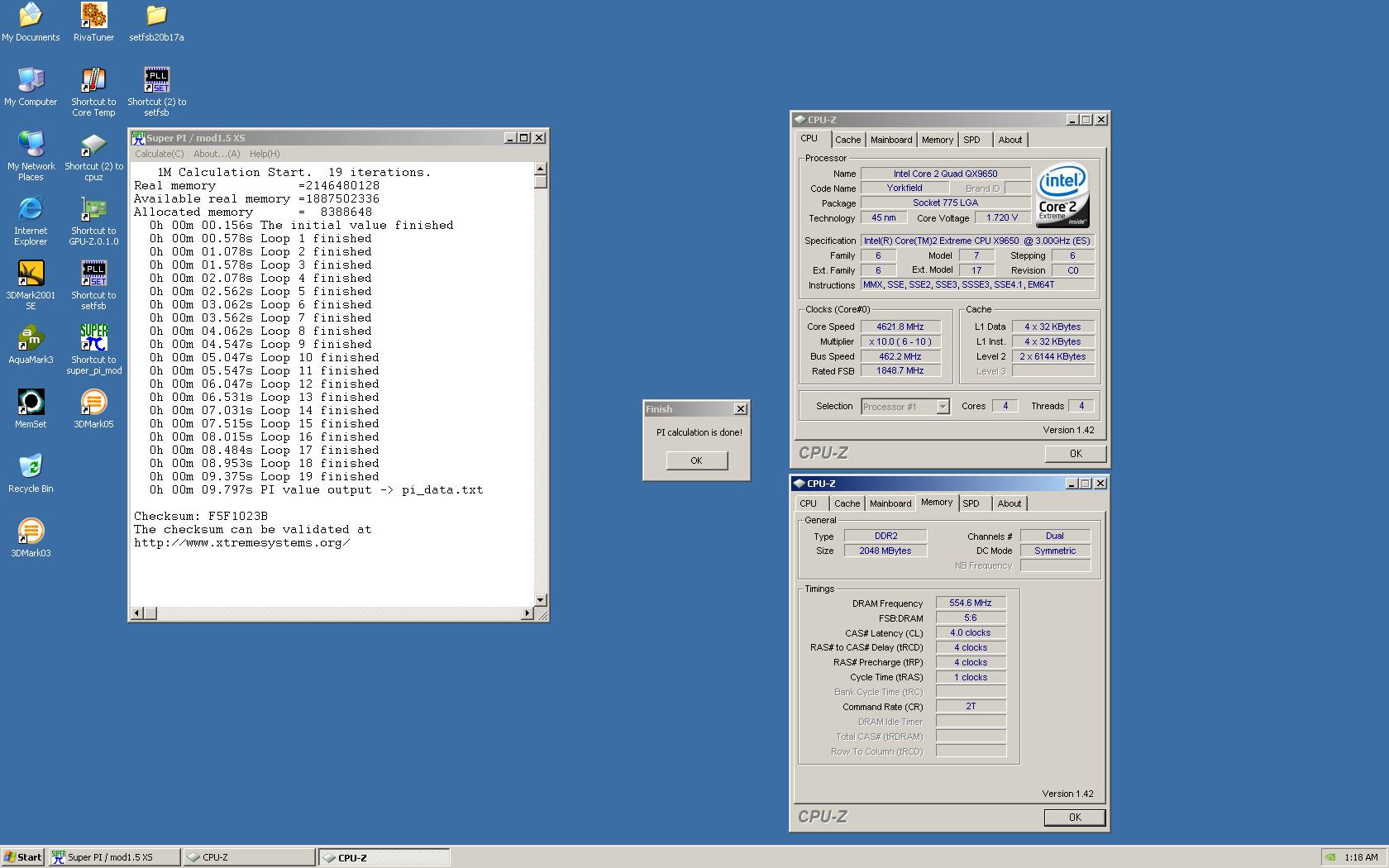
Task: Switch to Cache tab in lower CPU-Z
Action: coord(847,503)
